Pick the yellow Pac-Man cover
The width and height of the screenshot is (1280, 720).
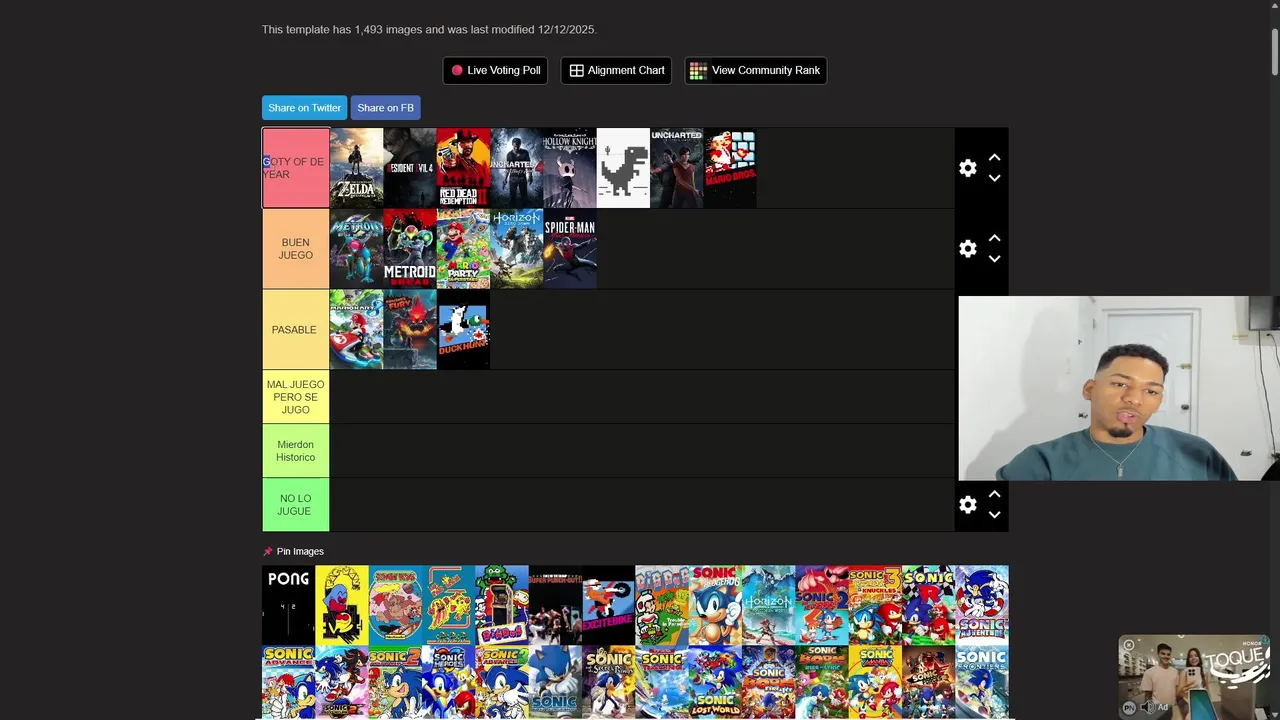tap(342, 605)
